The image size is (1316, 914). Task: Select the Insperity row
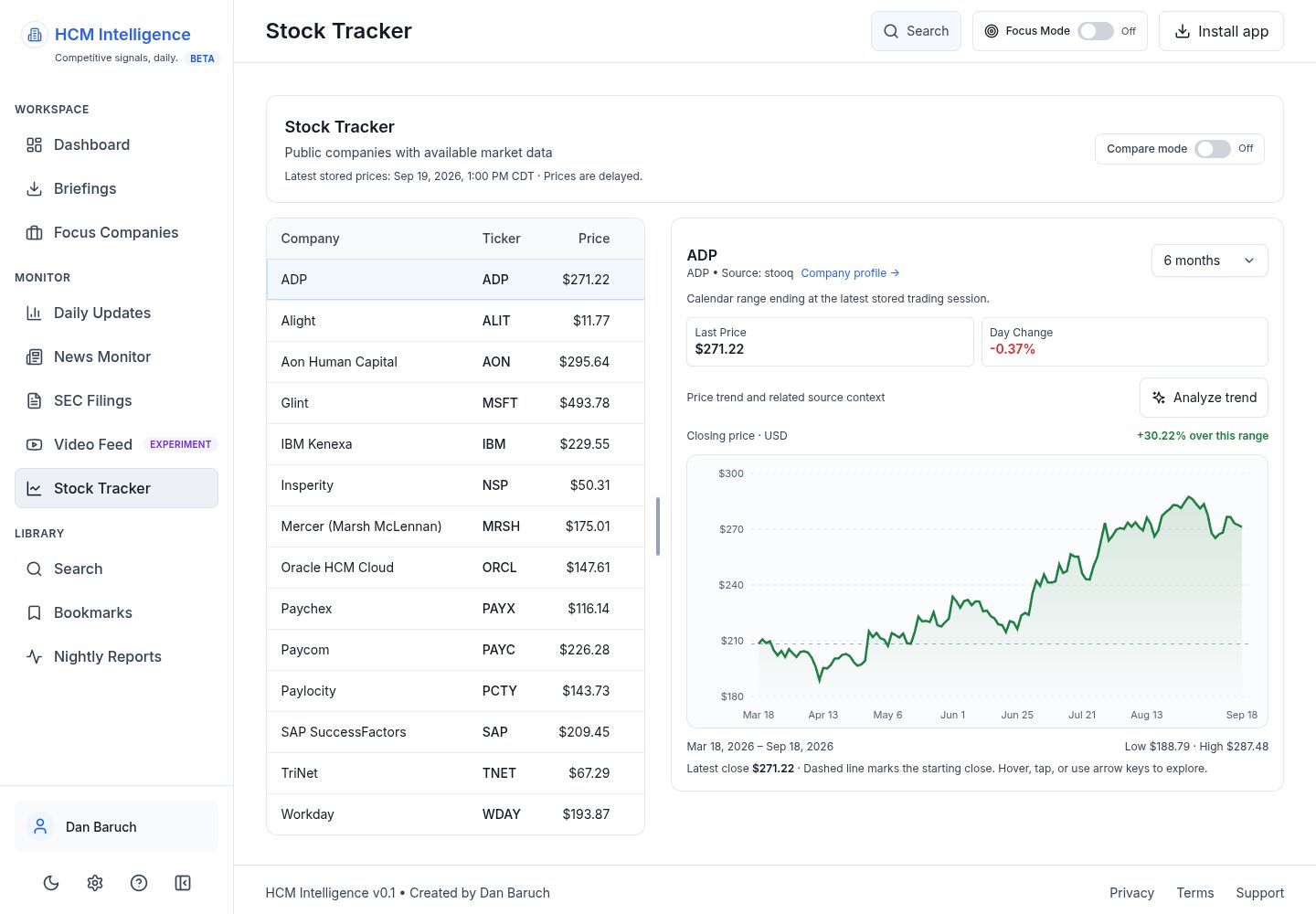point(455,485)
